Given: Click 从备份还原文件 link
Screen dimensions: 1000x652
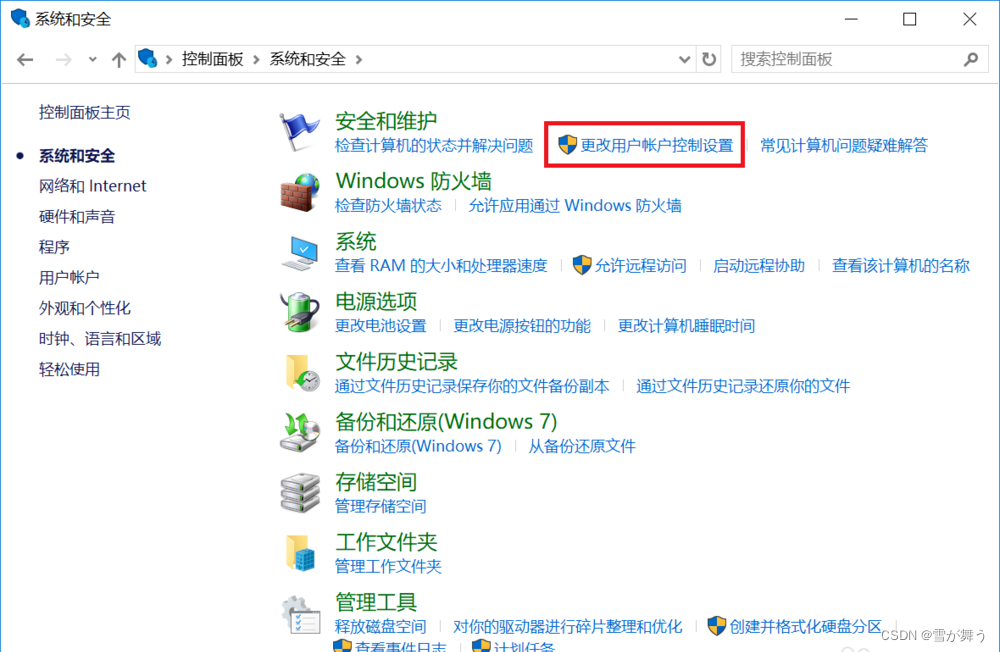Looking at the screenshot, I should [582, 446].
